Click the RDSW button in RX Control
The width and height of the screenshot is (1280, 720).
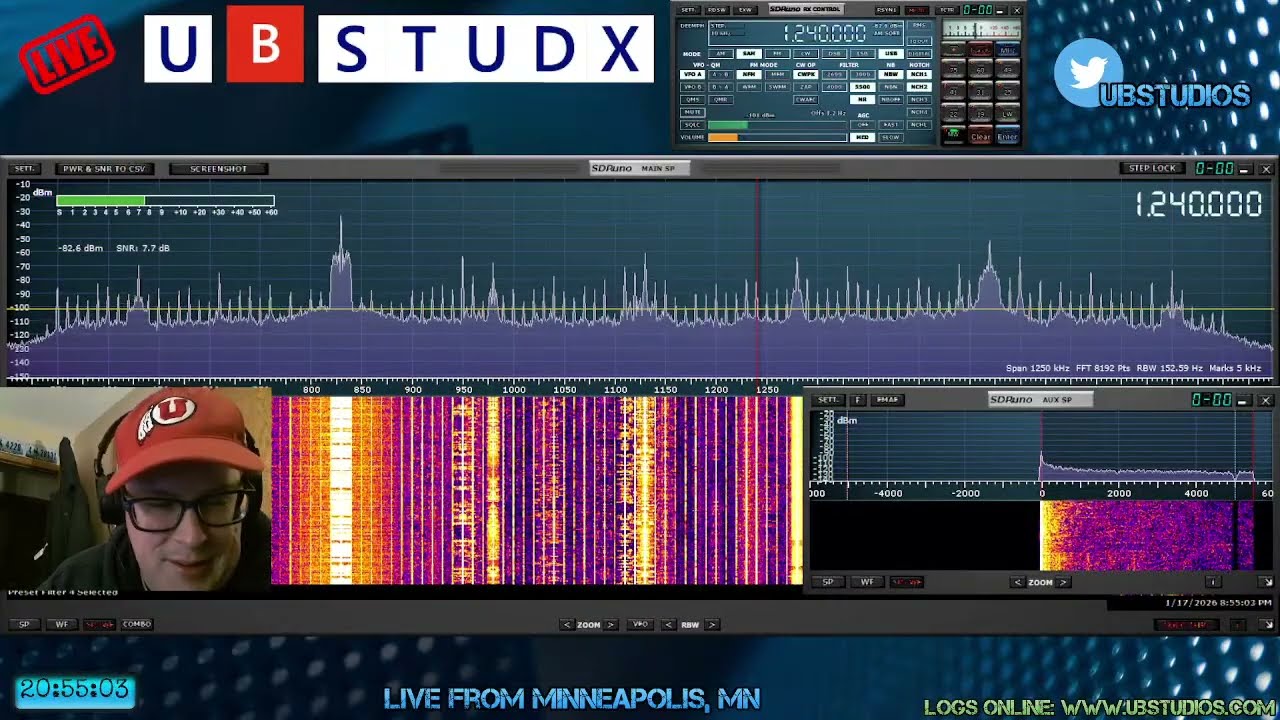pyautogui.click(x=717, y=10)
